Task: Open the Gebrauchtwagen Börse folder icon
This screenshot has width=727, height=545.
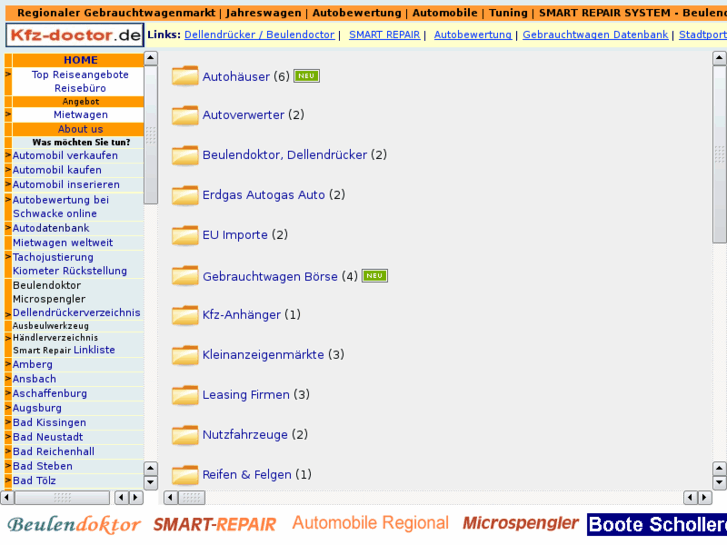Action: click(x=185, y=276)
